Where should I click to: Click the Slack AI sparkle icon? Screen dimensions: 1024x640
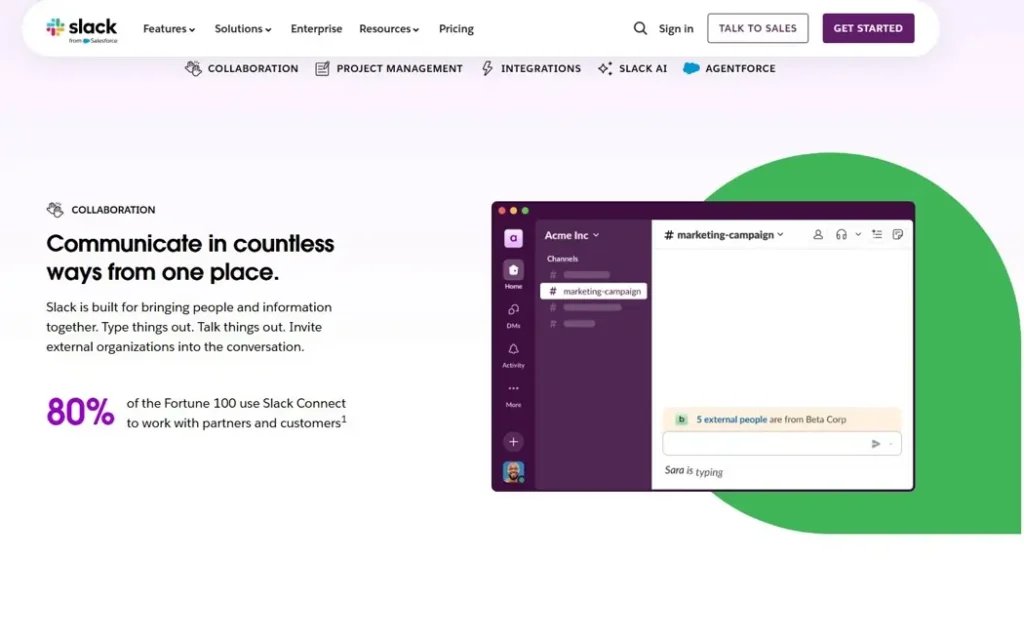pos(605,68)
